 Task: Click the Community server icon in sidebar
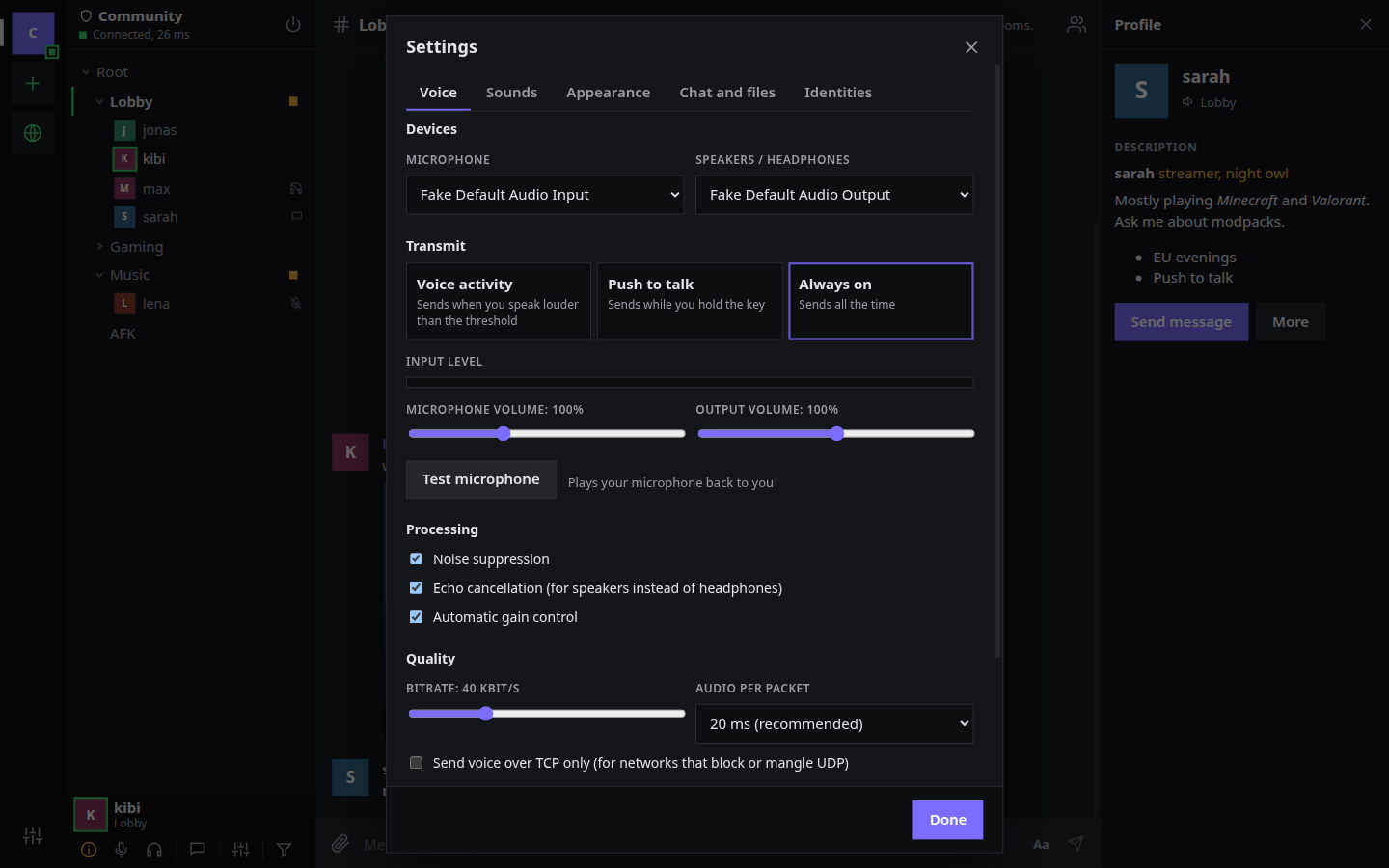coord(33,33)
